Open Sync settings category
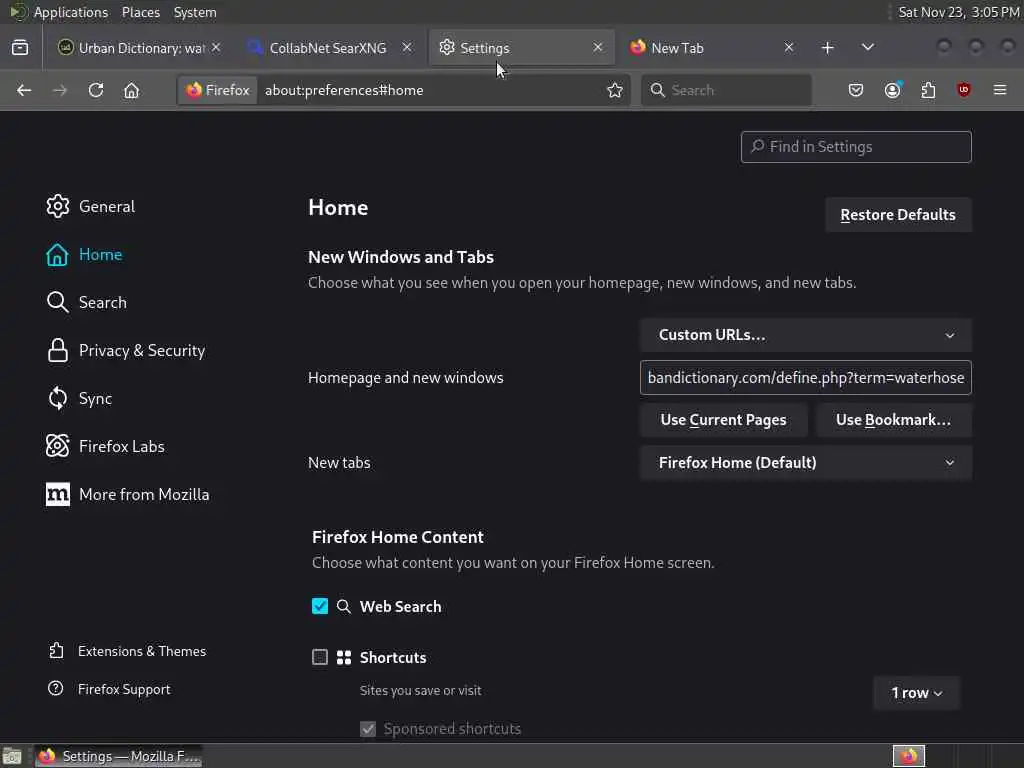 point(79,398)
